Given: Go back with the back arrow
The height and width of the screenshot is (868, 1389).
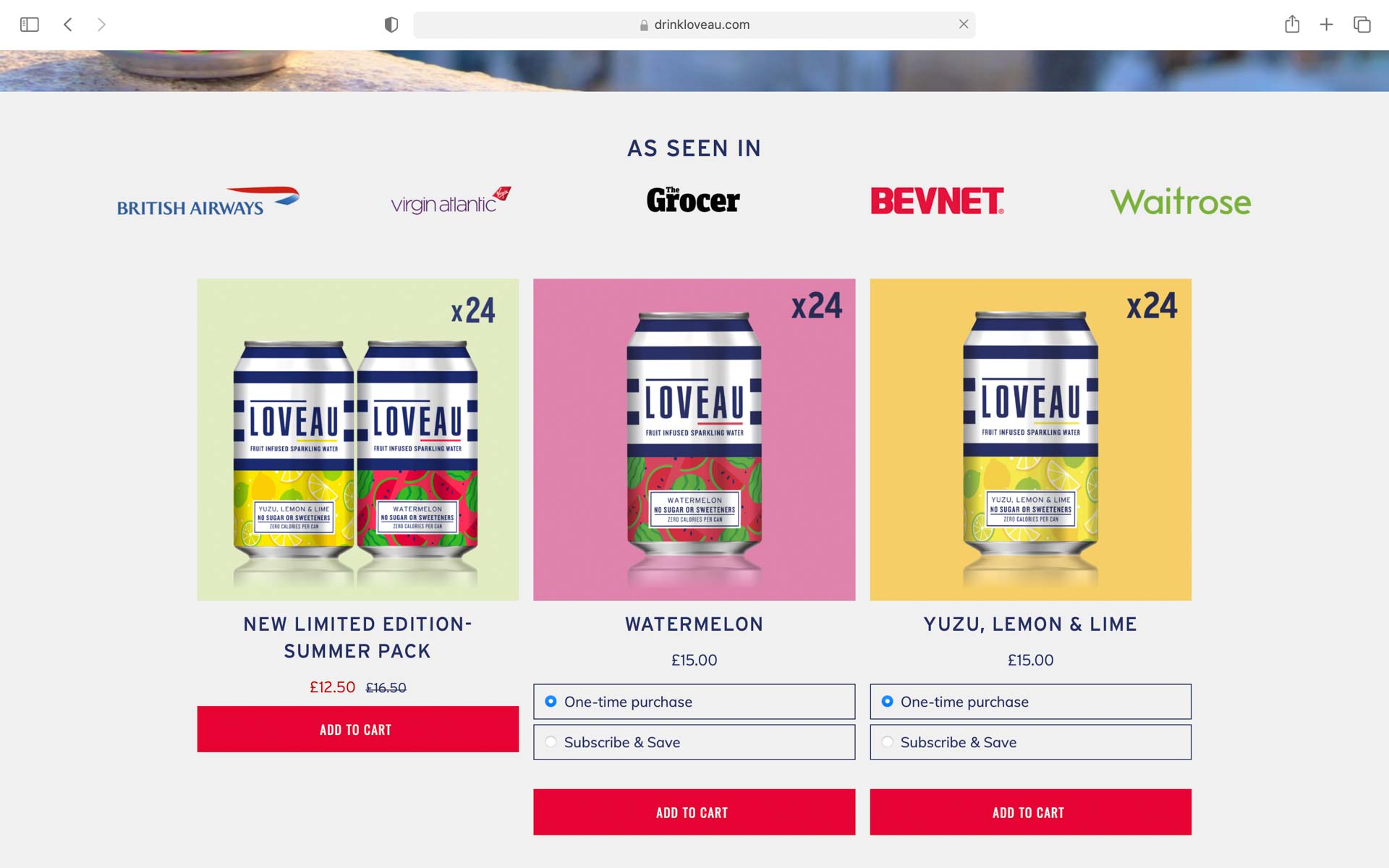Looking at the screenshot, I should 68,25.
